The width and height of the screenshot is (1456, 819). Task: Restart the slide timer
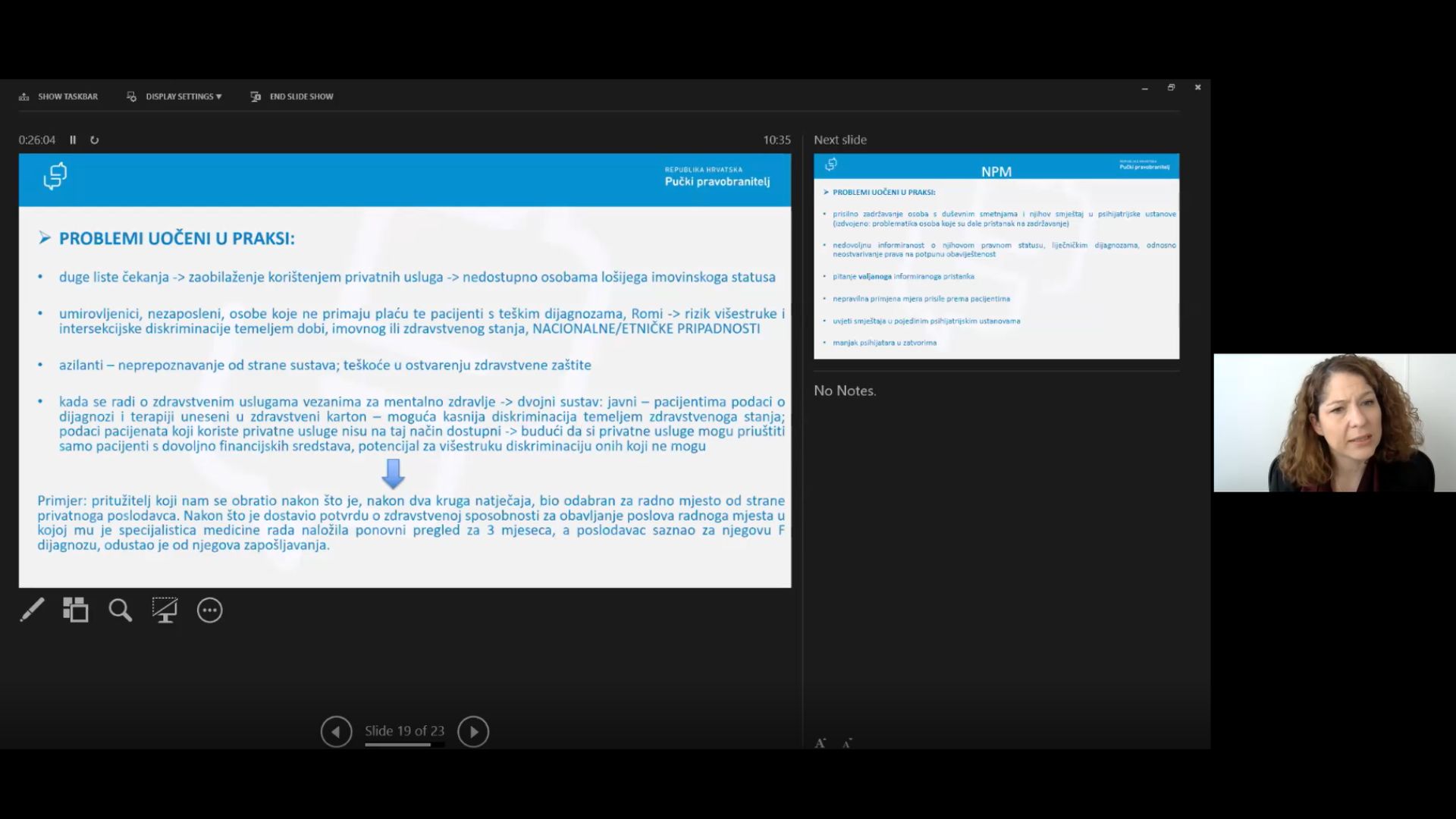tap(95, 140)
